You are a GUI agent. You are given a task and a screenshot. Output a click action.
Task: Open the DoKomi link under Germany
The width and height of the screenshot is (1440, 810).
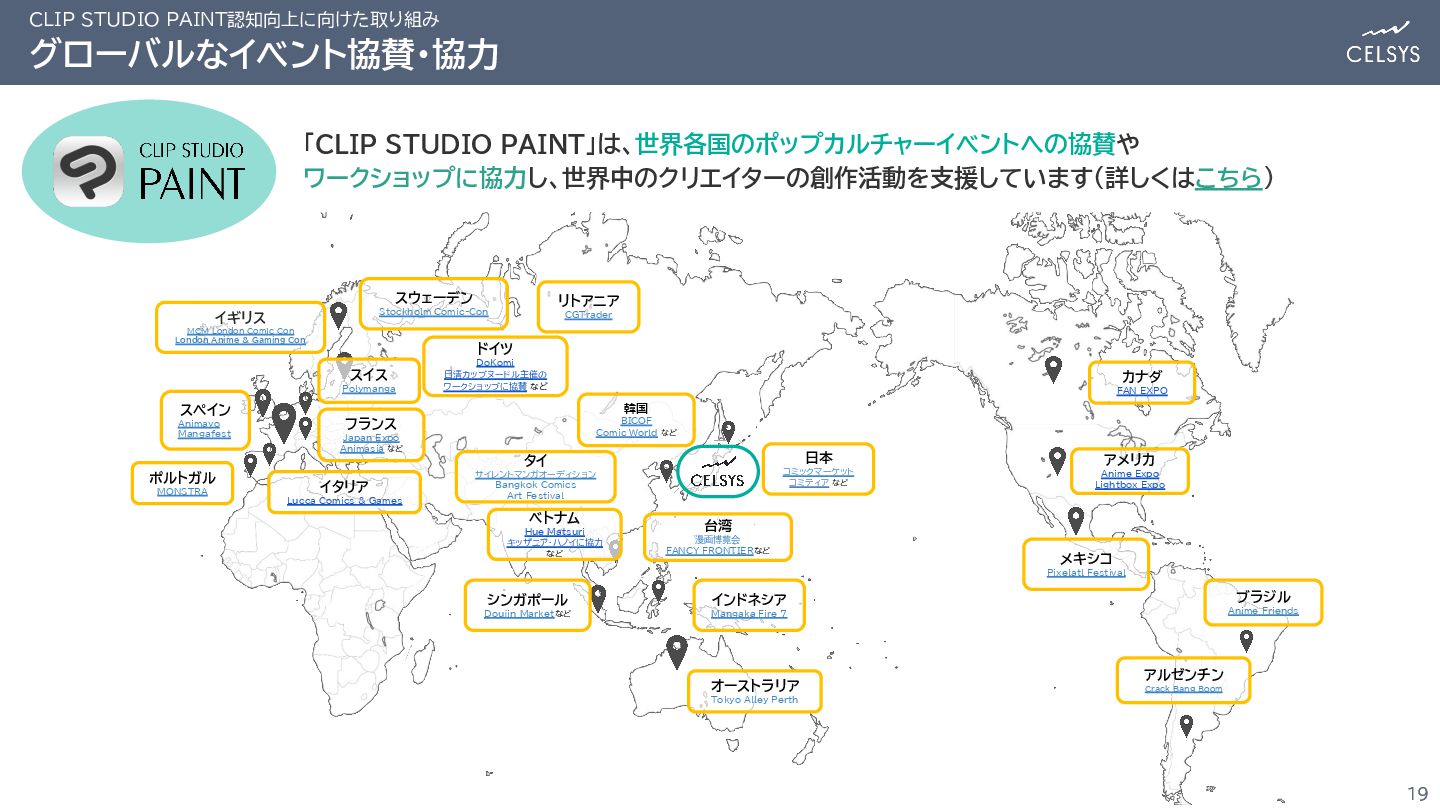(x=495, y=362)
